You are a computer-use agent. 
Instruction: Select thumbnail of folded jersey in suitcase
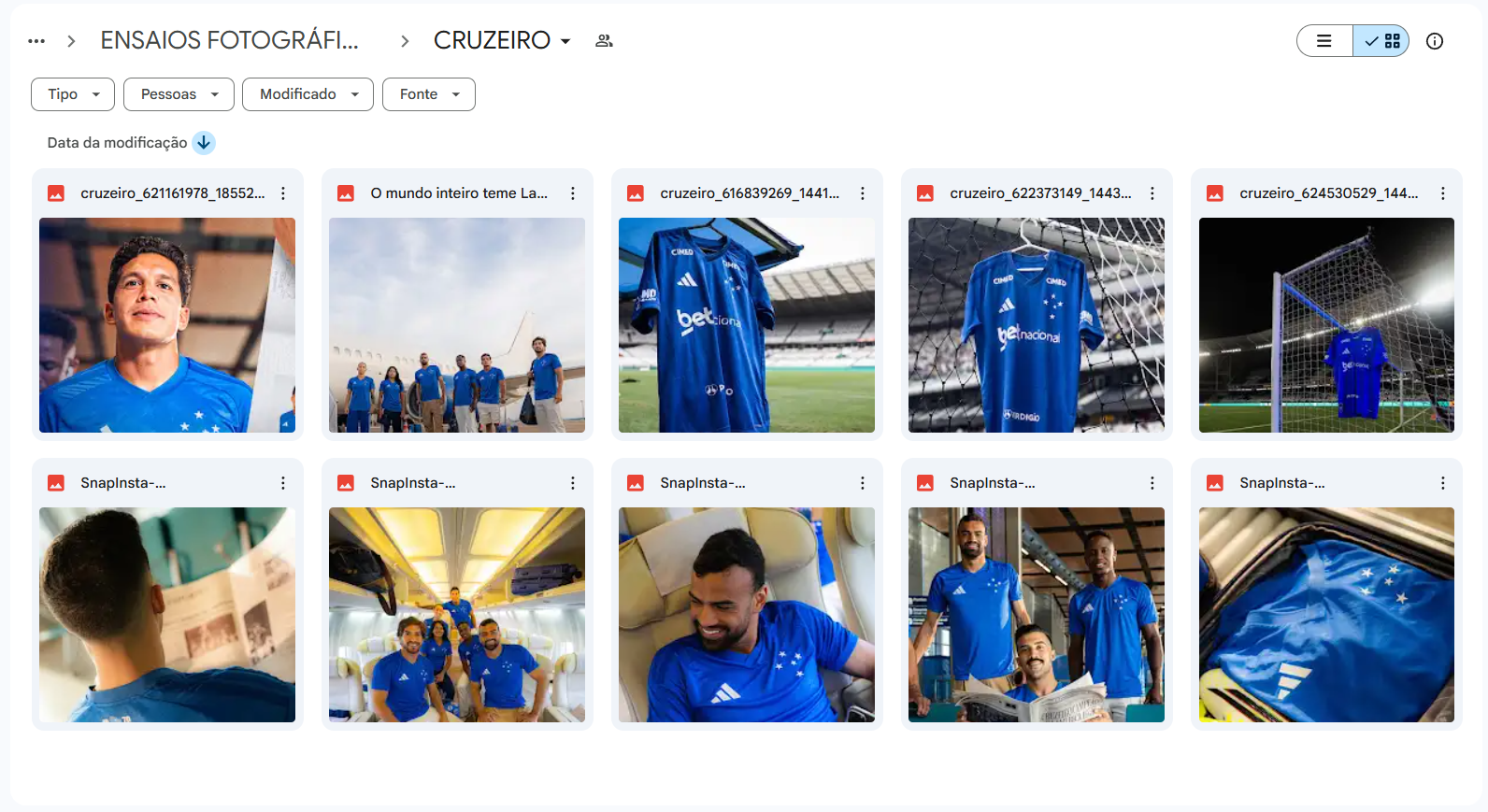click(x=1326, y=615)
